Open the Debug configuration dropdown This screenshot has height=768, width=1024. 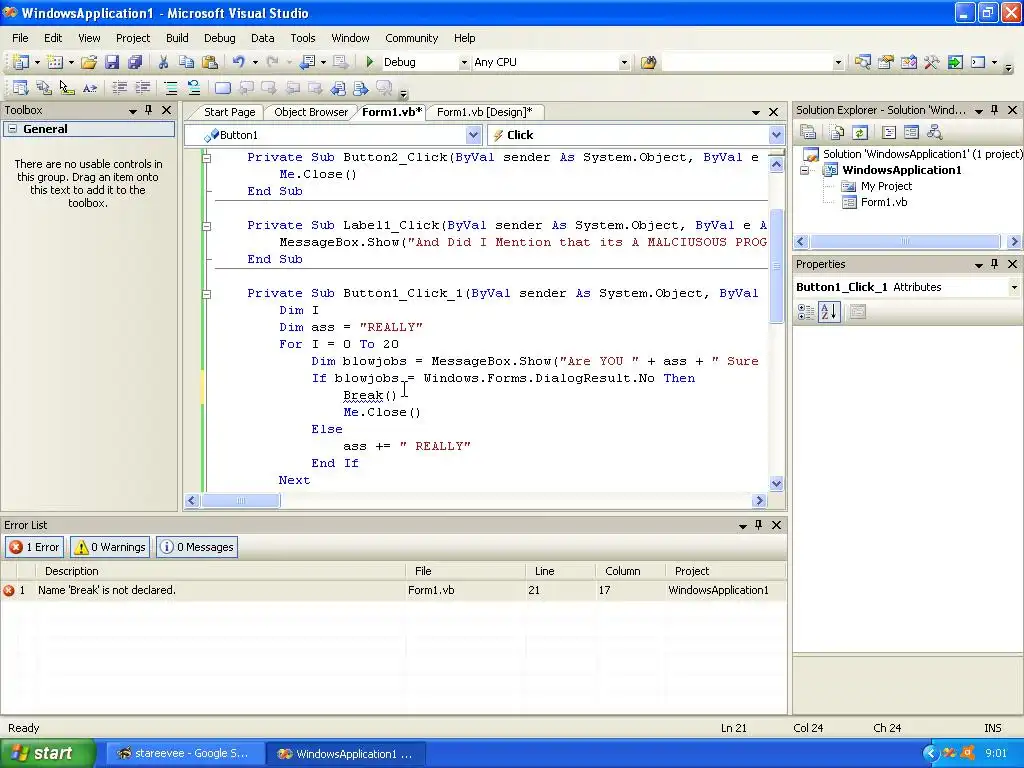pos(464,63)
